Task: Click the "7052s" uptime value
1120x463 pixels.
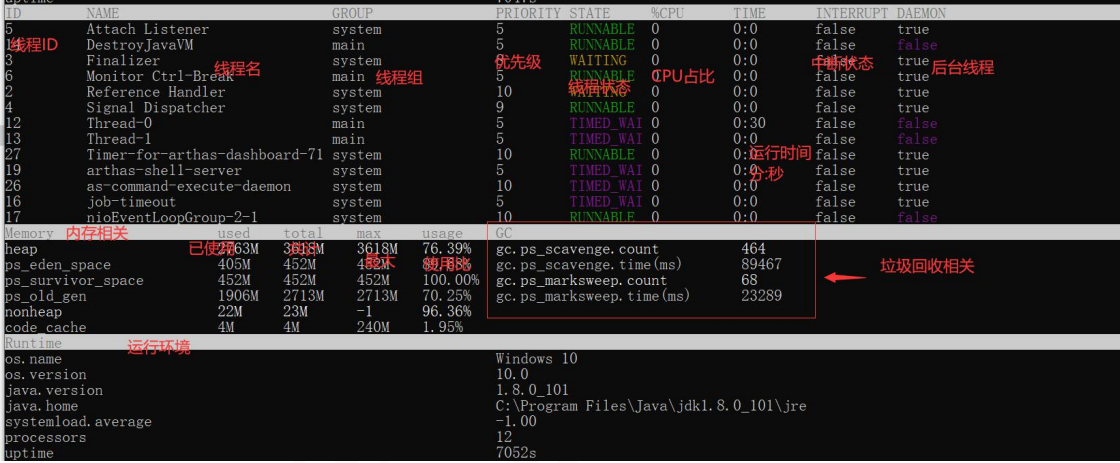Action: [x=516, y=454]
